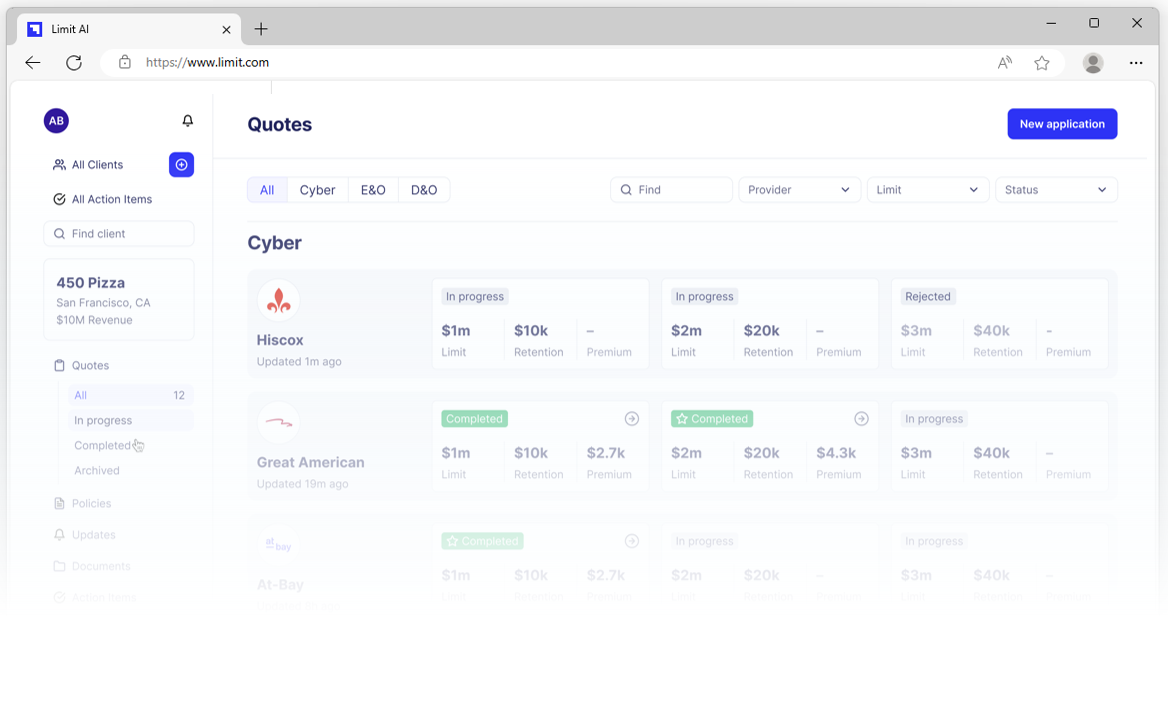Click the Quotes clipboard icon
The image size is (1168, 703).
[x=60, y=366]
